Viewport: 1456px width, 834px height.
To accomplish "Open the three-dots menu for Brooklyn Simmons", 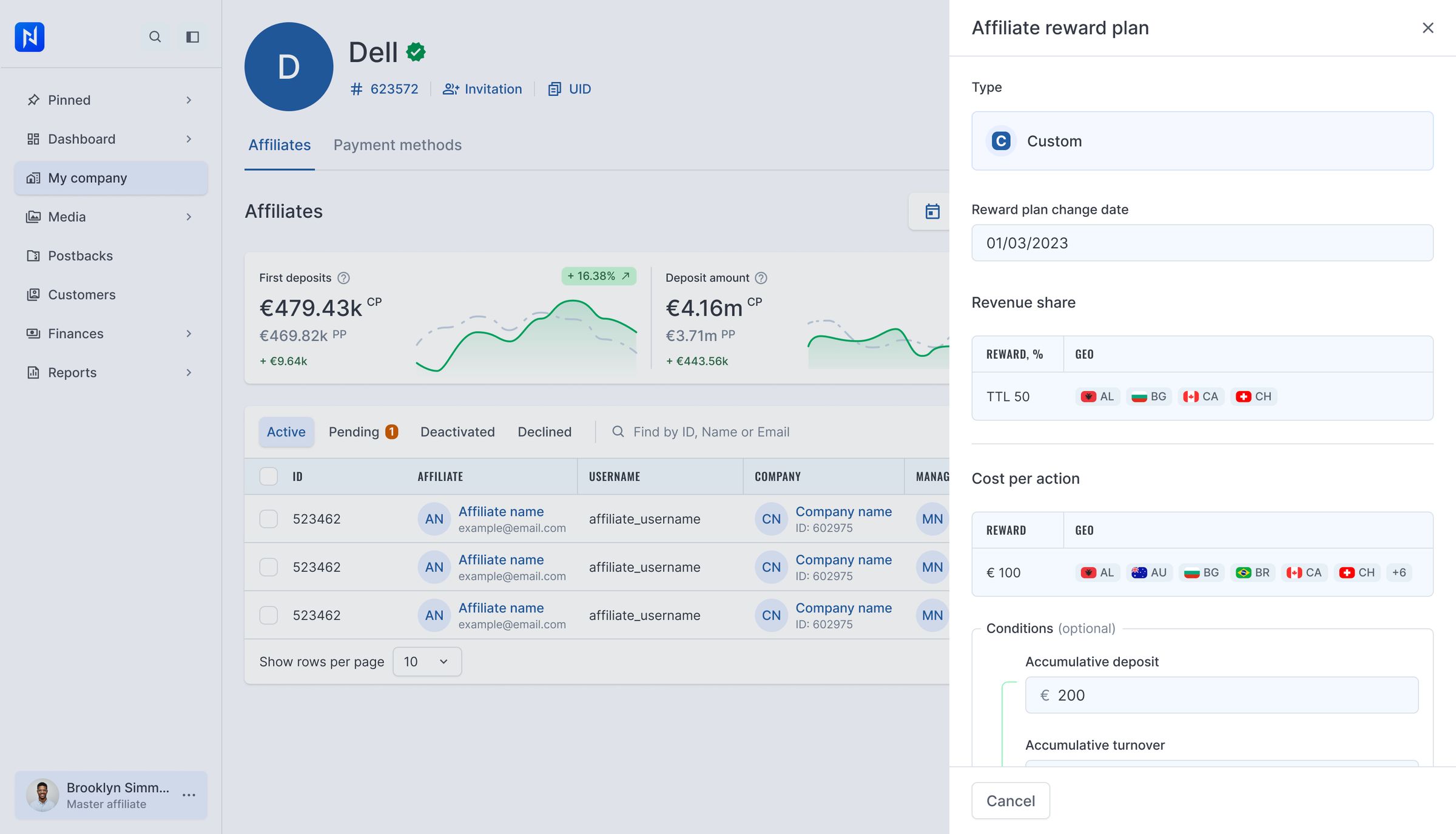I will (189, 795).
